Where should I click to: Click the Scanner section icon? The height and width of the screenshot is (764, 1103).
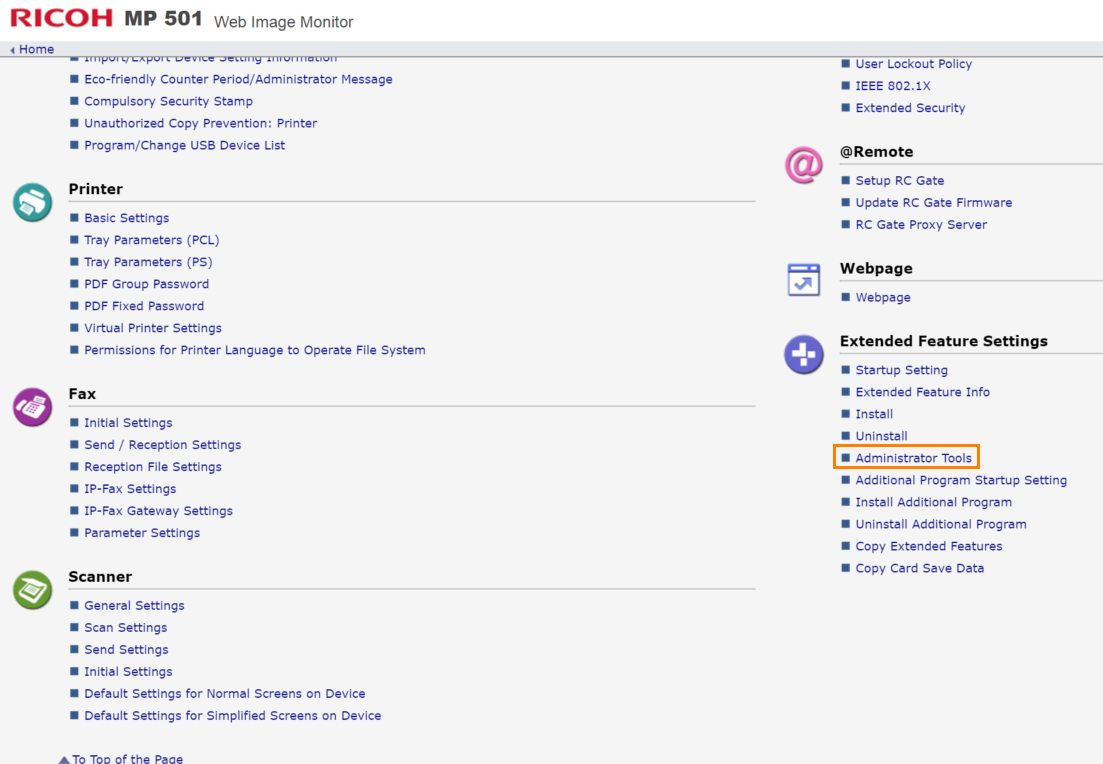click(32, 590)
